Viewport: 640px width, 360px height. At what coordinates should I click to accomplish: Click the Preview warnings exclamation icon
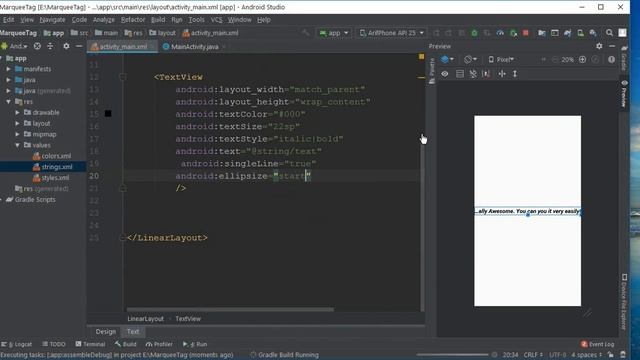coord(611,60)
